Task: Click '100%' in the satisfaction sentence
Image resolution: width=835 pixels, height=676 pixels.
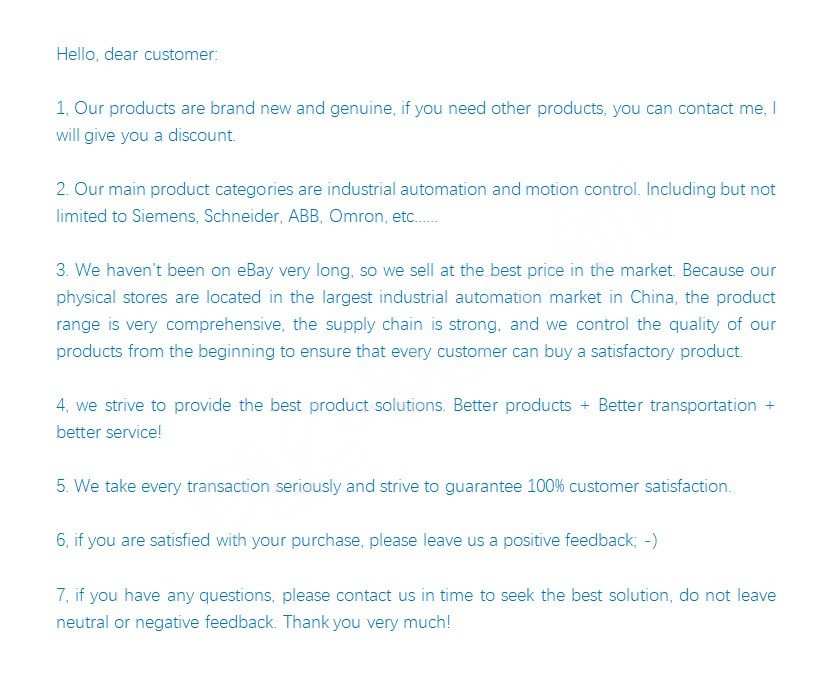Action: [x=545, y=486]
